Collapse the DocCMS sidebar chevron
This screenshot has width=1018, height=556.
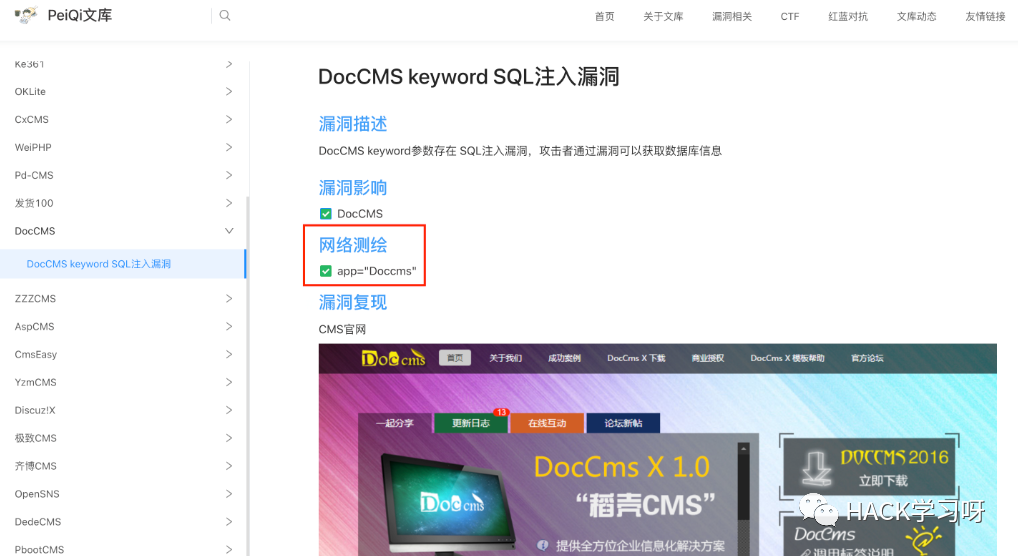point(229,231)
